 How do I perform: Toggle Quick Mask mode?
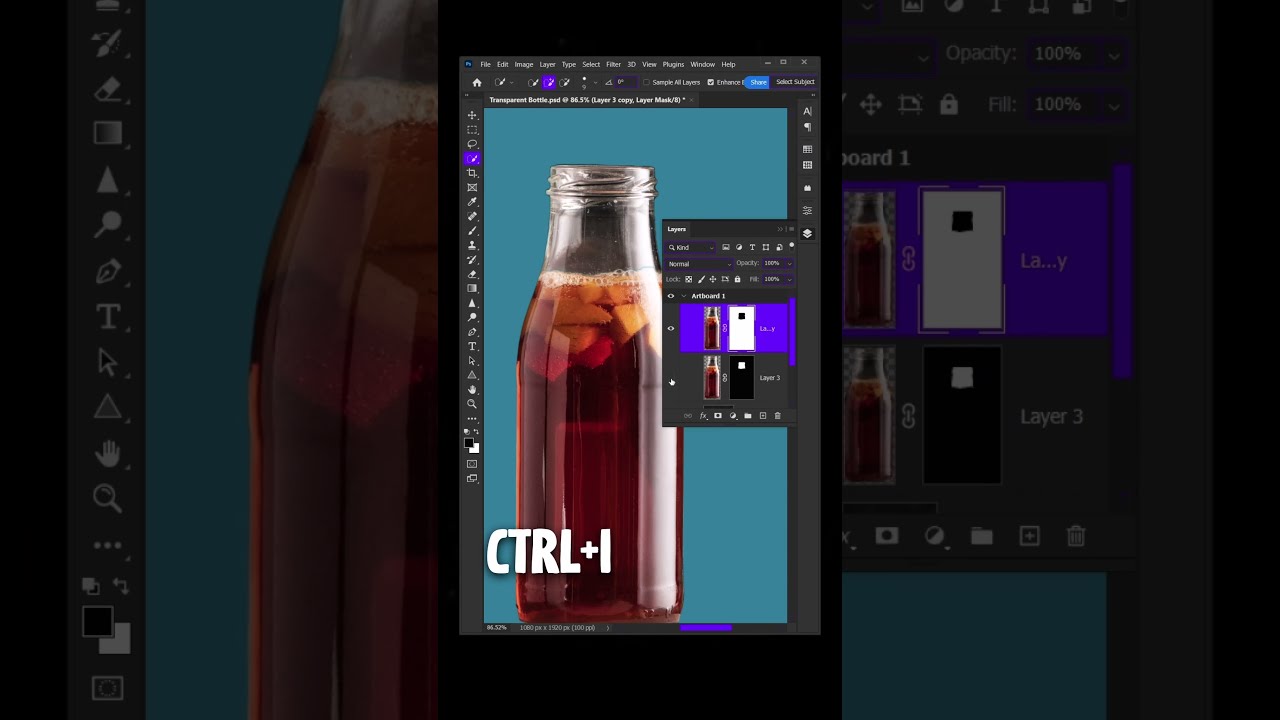point(472,464)
